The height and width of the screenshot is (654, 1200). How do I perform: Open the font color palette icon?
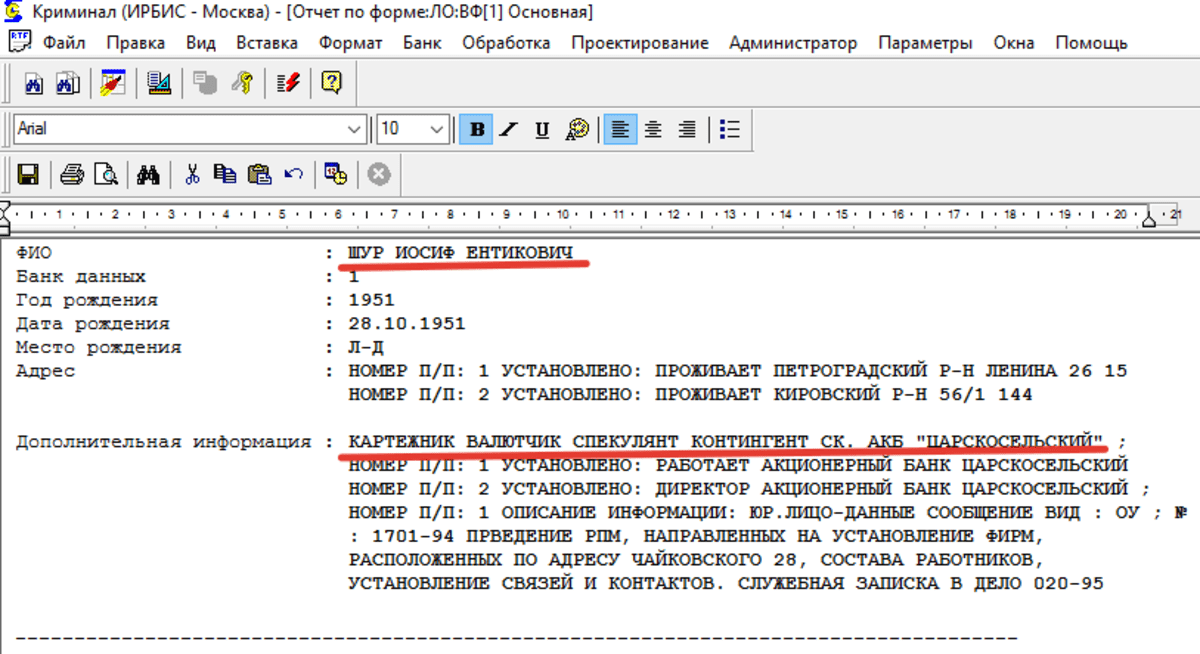[x=577, y=129]
